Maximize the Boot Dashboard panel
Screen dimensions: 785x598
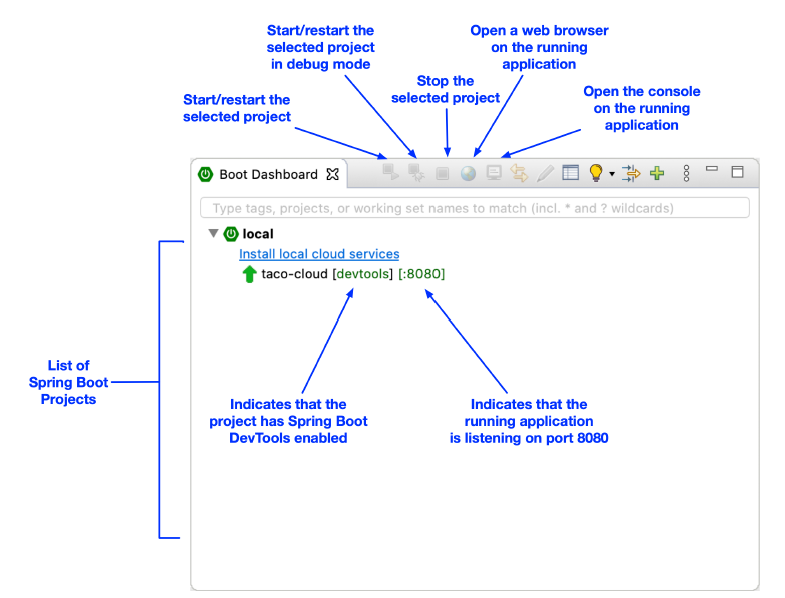coord(738,172)
